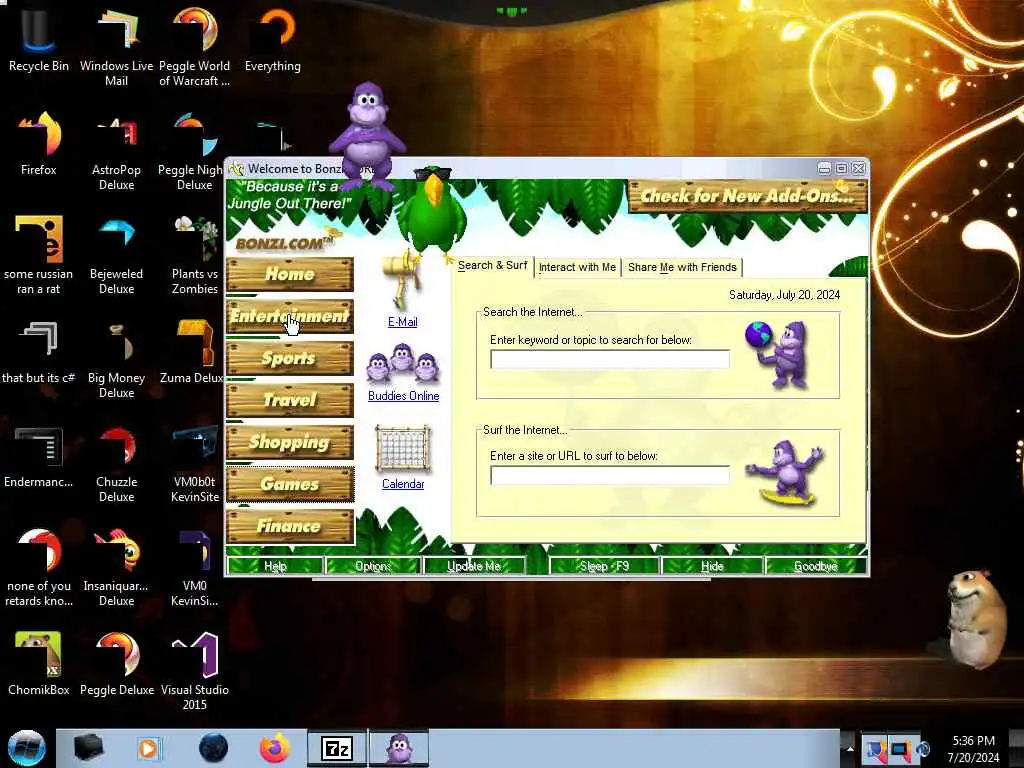Open the Home wooden sign
Screen dimensions: 1024x768
coord(290,274)
